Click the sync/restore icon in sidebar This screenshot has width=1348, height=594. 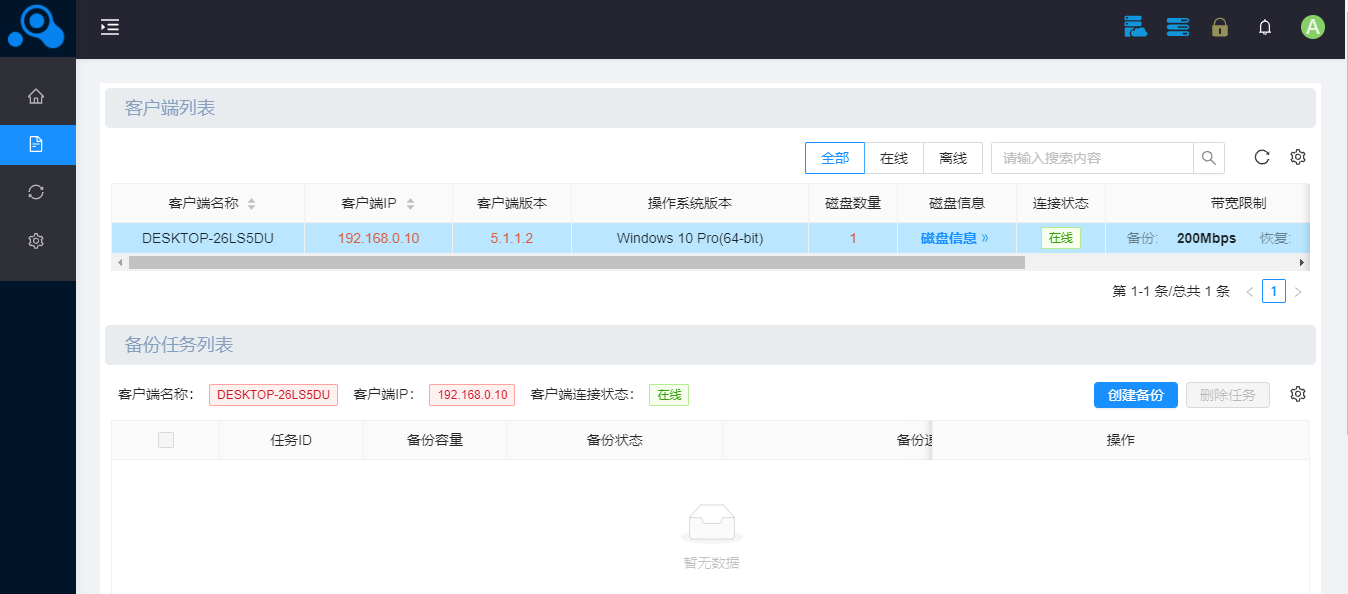tap(36, 192)
